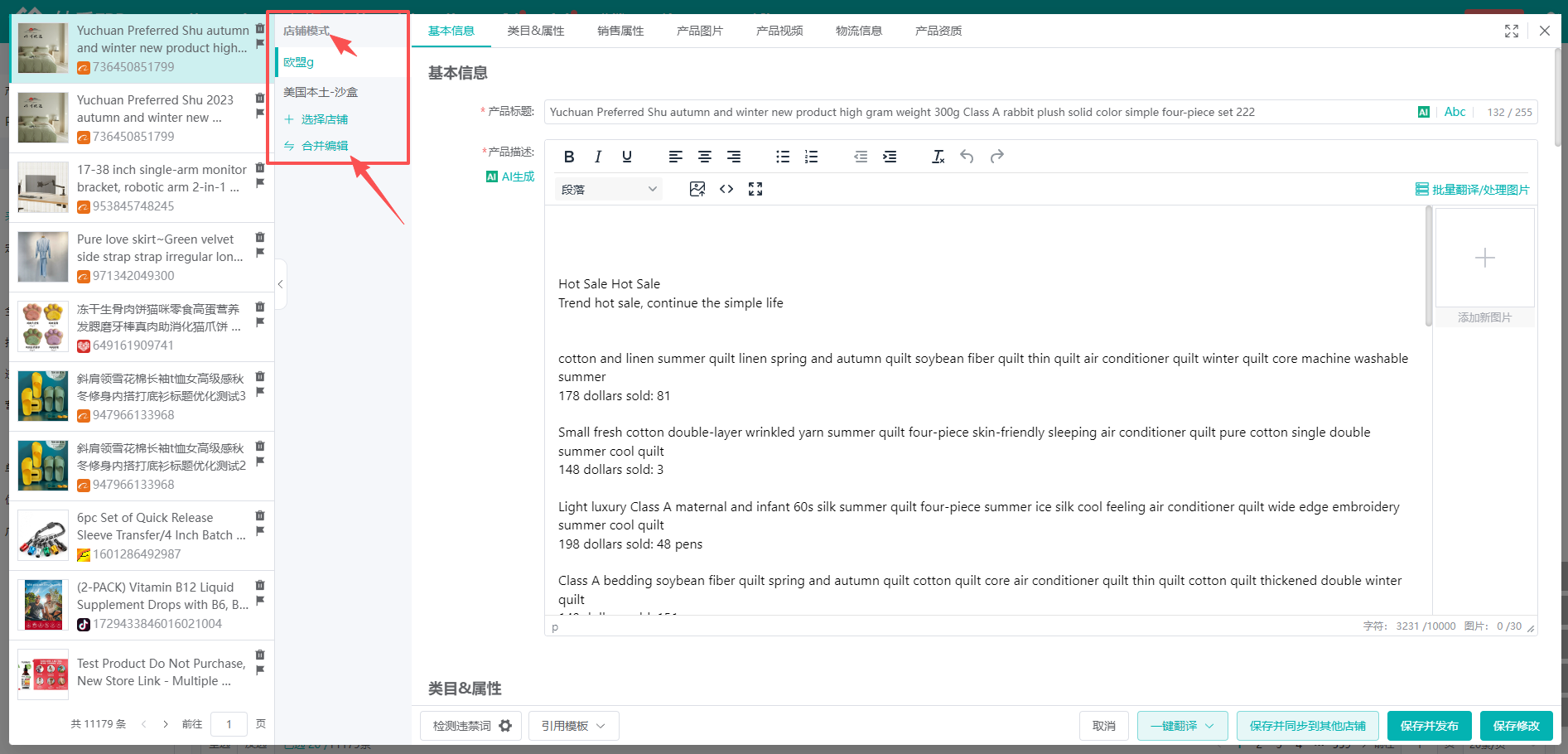Click the numbered list icon
1568x754 pixels.
(x=812, y=156)
